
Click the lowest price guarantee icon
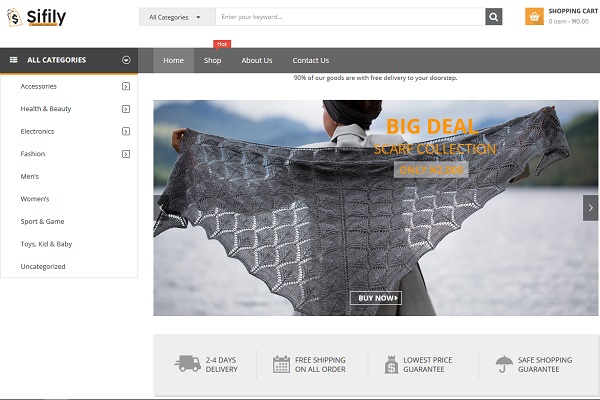[388, 364]
